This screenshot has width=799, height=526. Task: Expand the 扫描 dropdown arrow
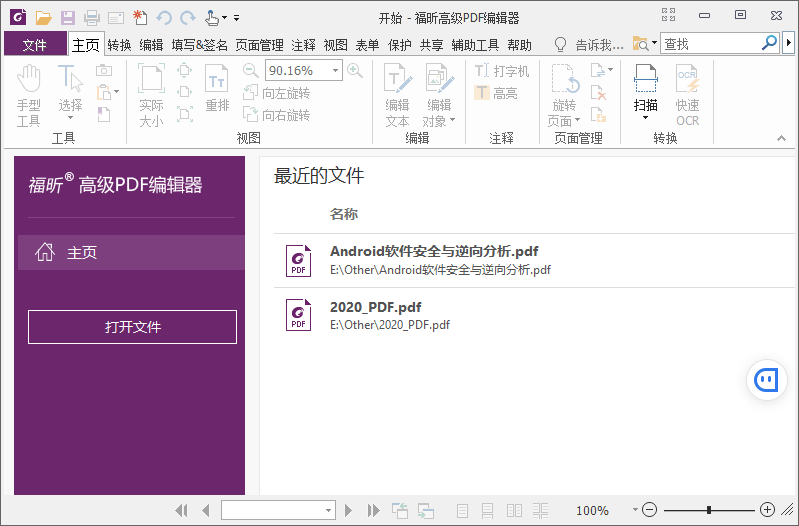[645, 119]
